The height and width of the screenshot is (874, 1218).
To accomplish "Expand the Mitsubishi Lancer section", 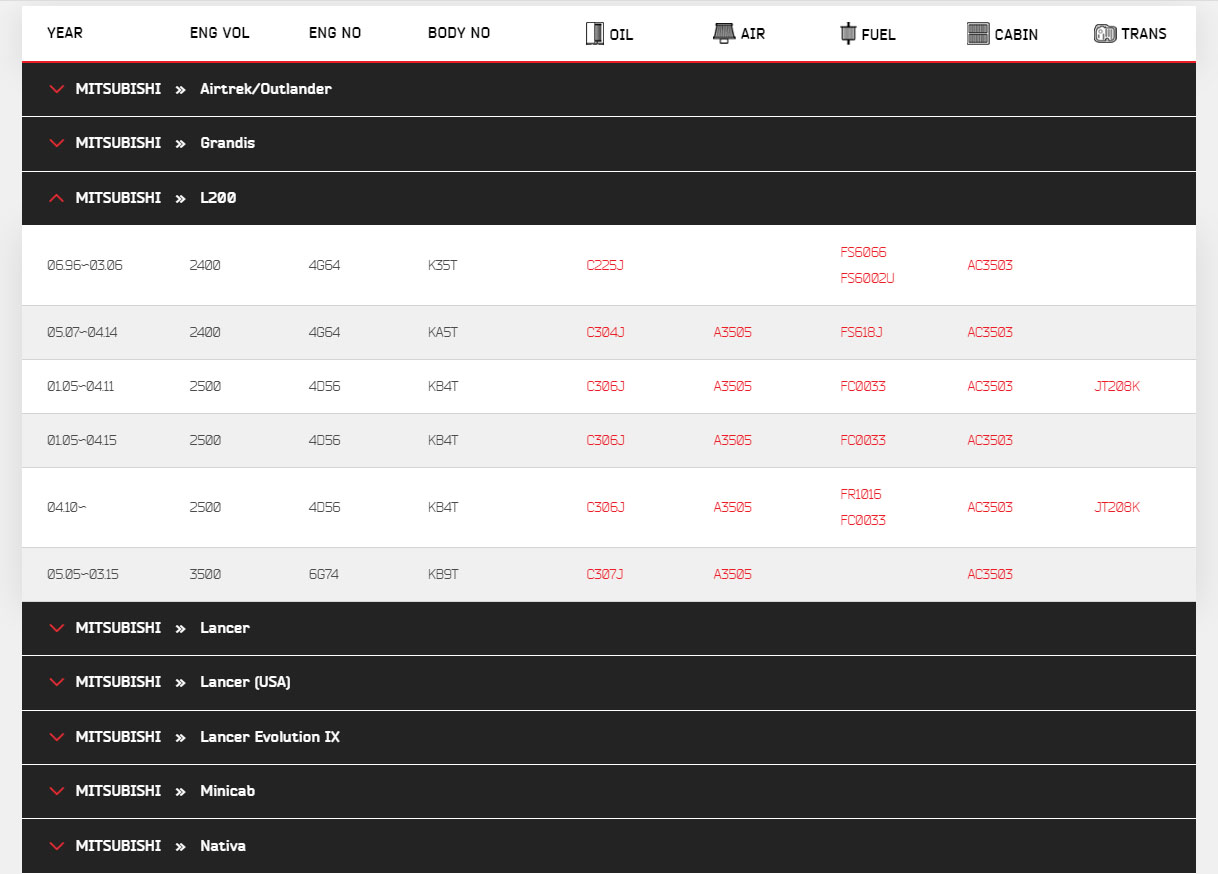I will coord(609,628).
